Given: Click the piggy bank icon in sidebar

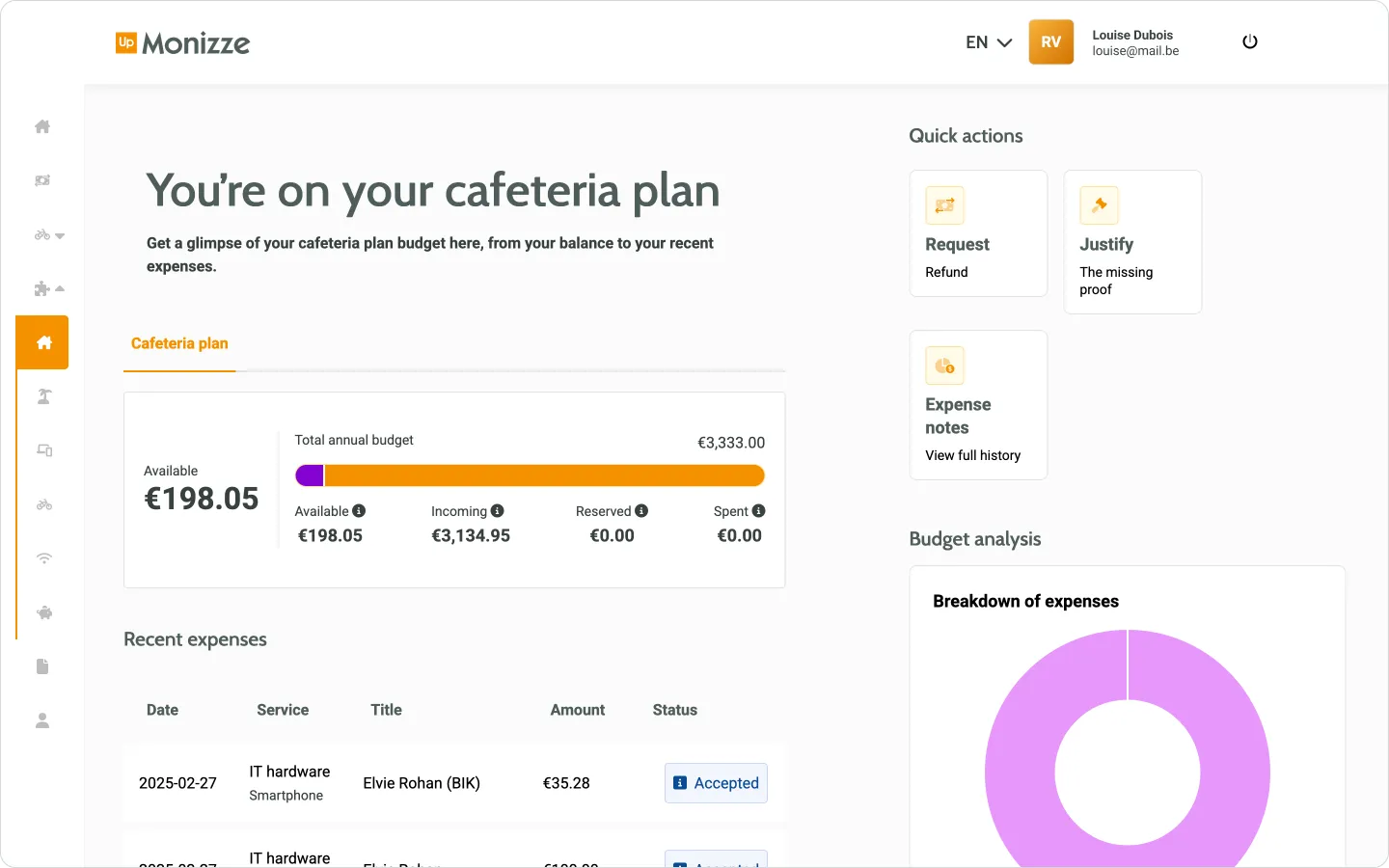Looking at the screenshot, I should (x=42, y=612).
